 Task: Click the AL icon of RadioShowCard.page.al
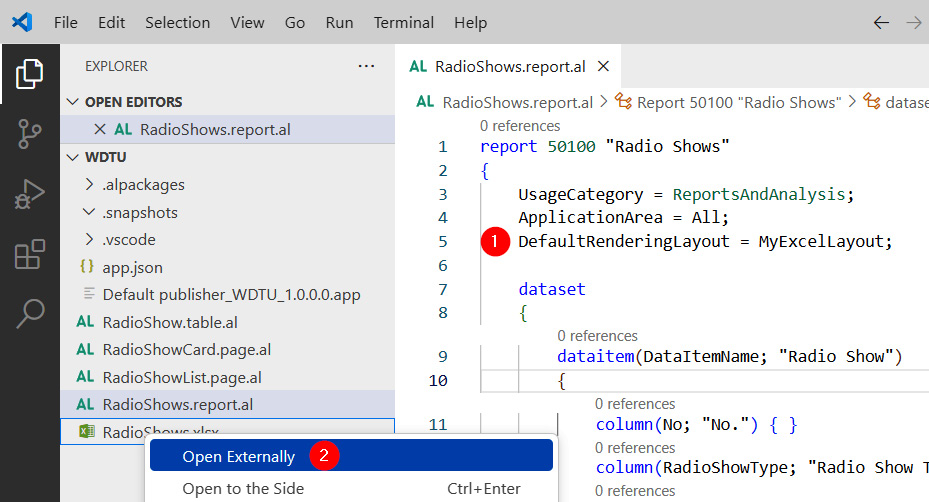coord(85,349)
